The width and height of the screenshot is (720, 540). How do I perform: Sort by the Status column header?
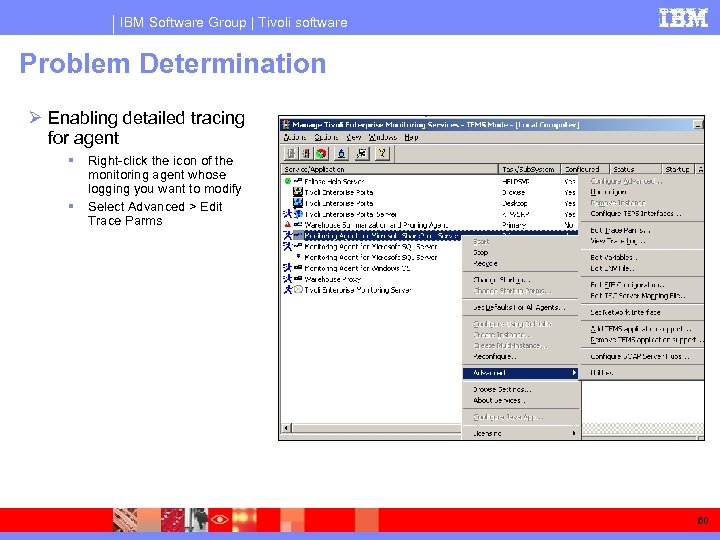click(636, 169)
